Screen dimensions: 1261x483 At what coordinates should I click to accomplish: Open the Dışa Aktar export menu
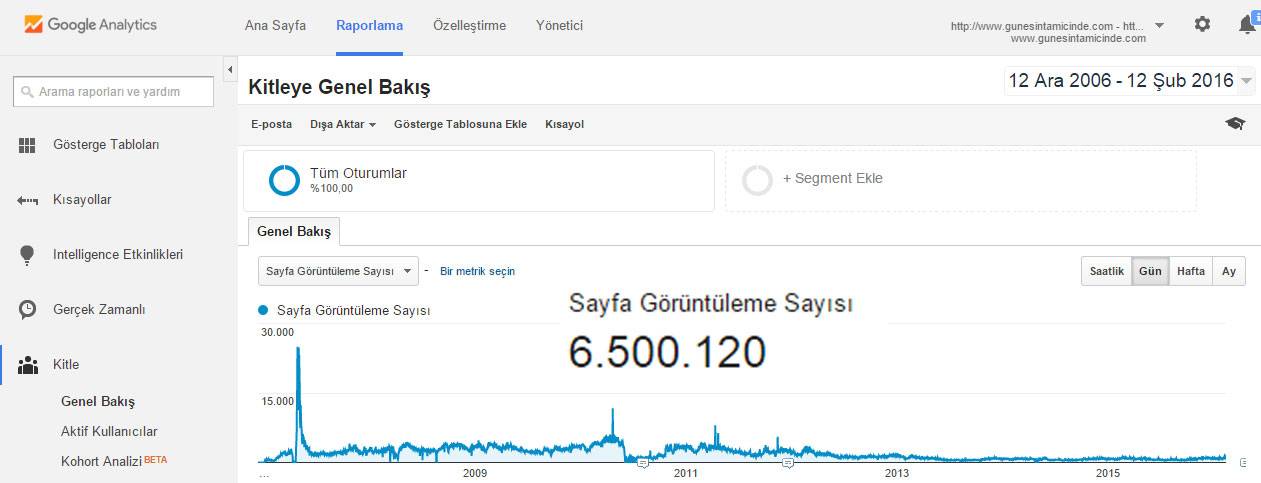[x=343, y=125]
